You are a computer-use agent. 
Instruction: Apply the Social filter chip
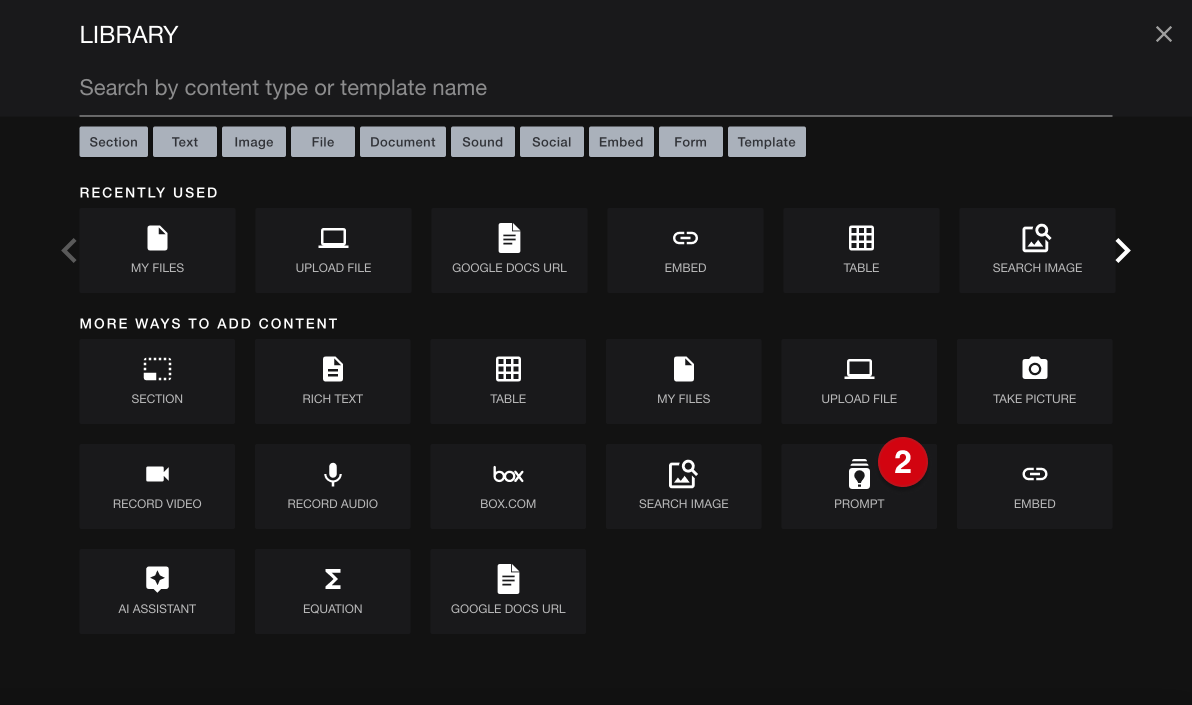552,142
